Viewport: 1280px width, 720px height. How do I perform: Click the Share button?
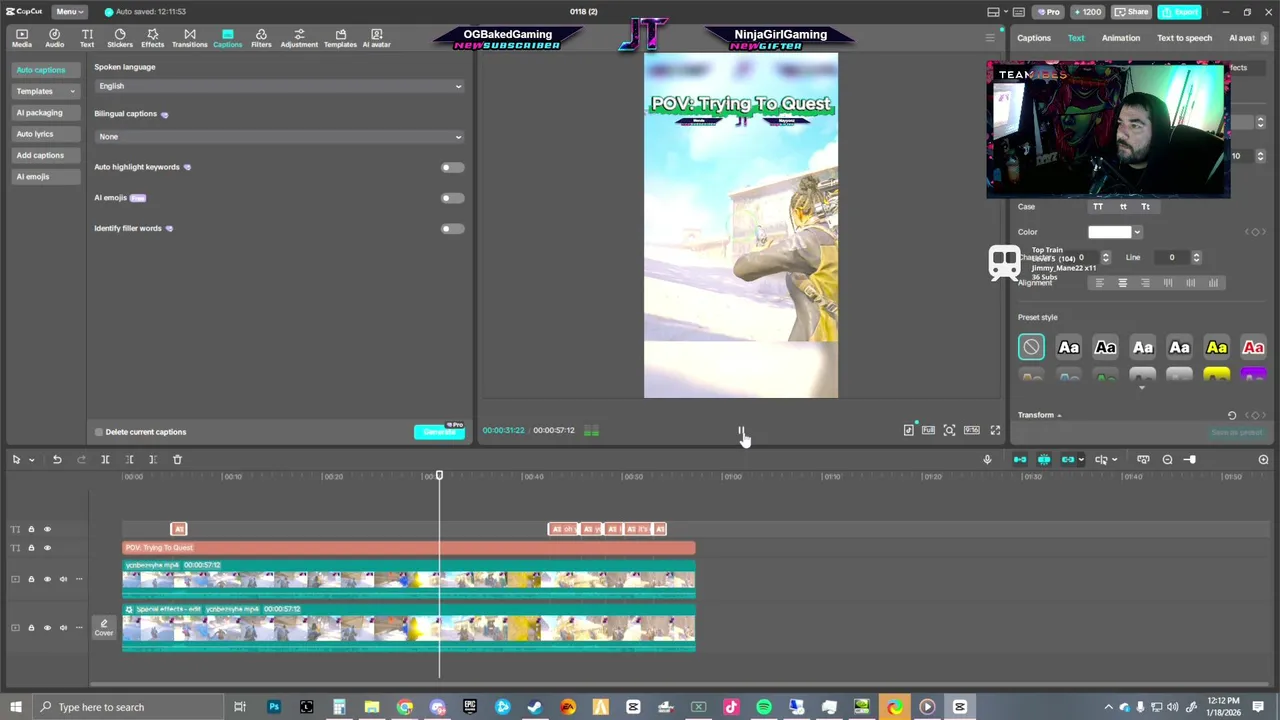point(1131,12)
